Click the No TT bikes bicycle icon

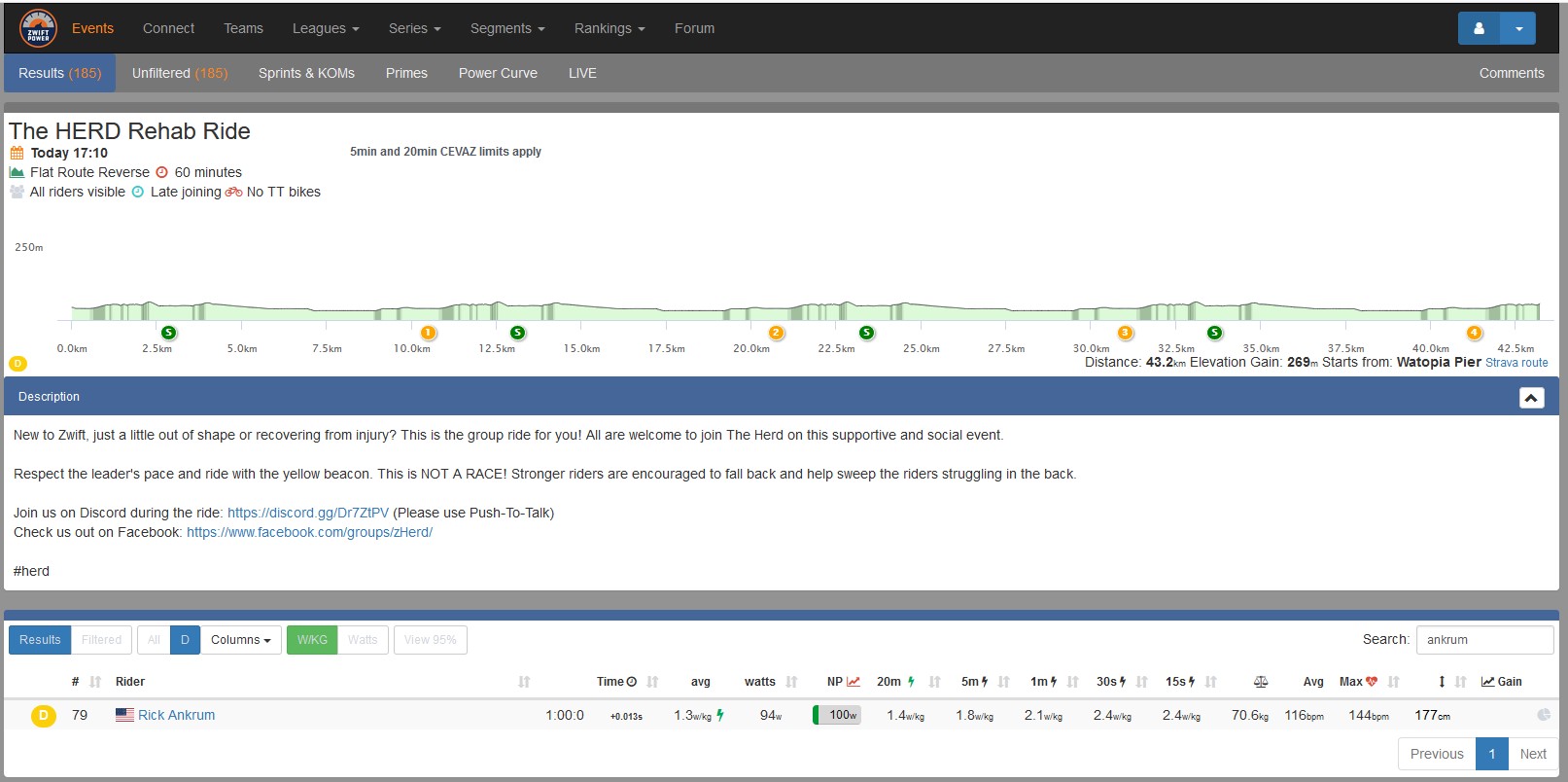[234, 192]
